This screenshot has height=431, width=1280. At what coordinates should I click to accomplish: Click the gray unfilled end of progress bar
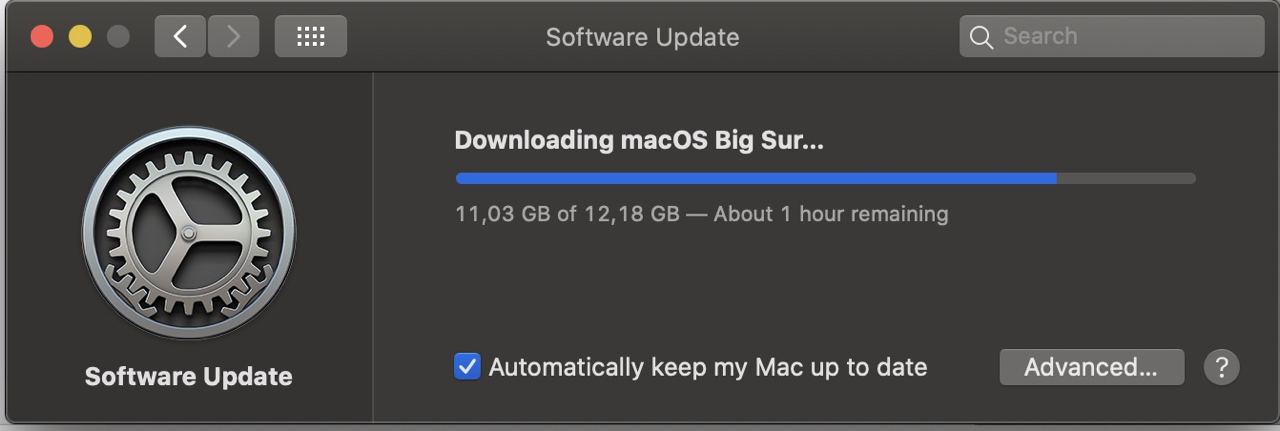pyautogui.click(x=1126, y=178)
